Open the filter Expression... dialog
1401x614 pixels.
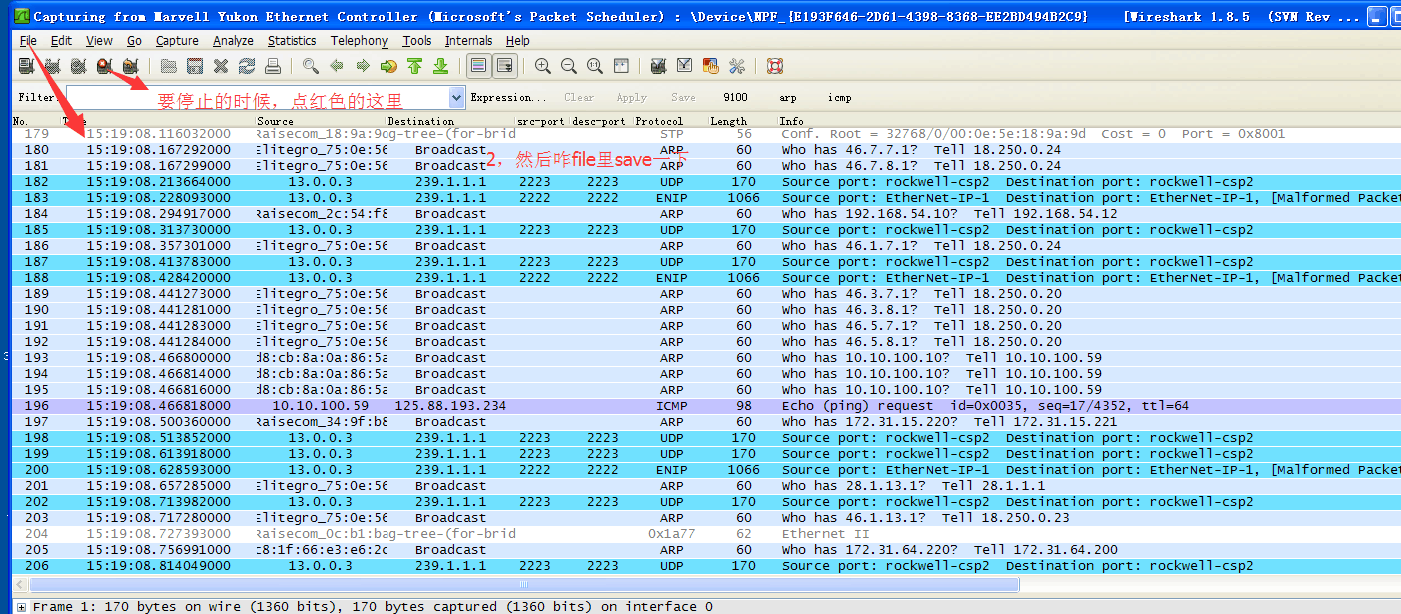click(508, 97)
